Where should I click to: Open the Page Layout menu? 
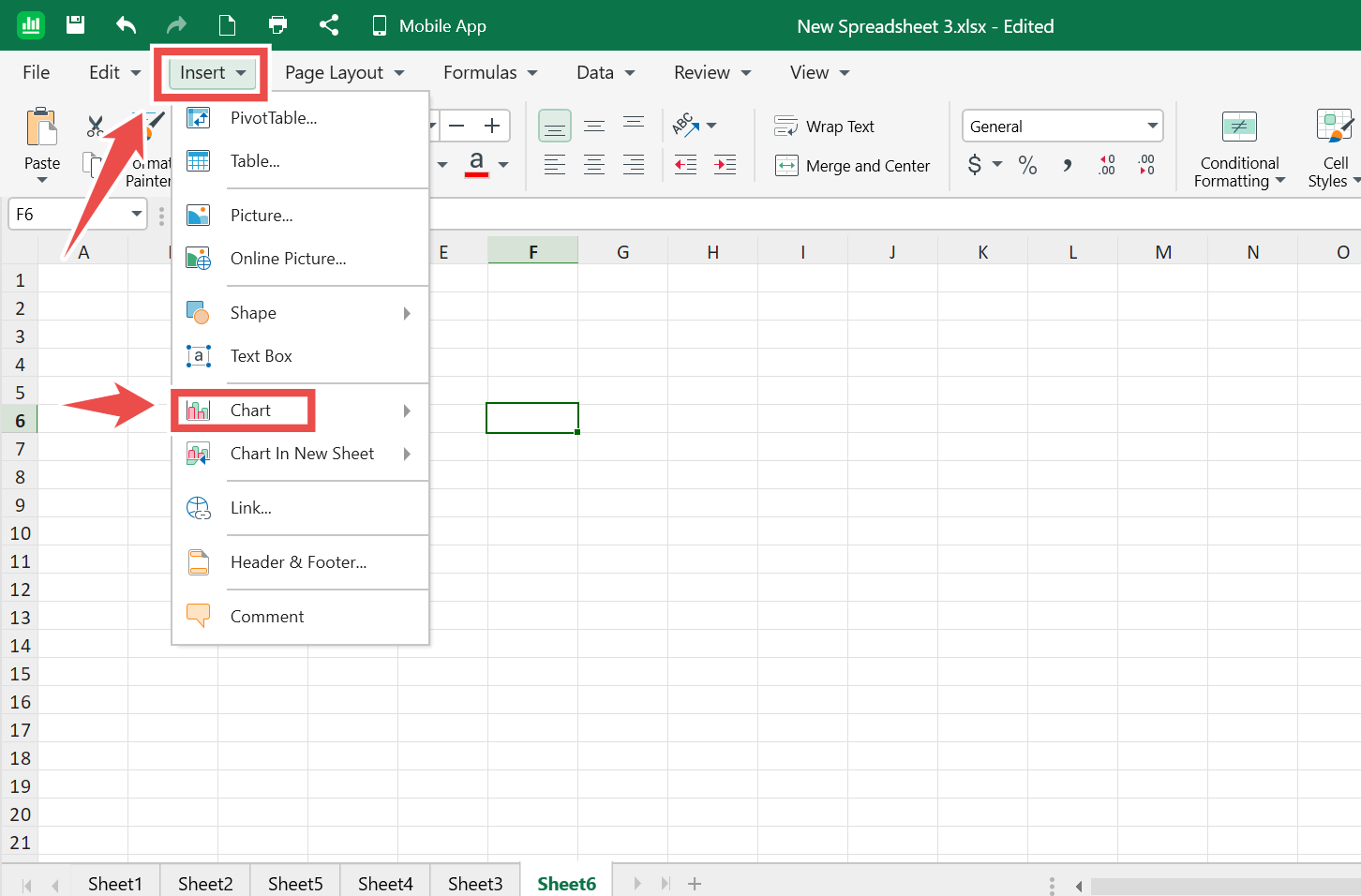[x=345, y=72]
